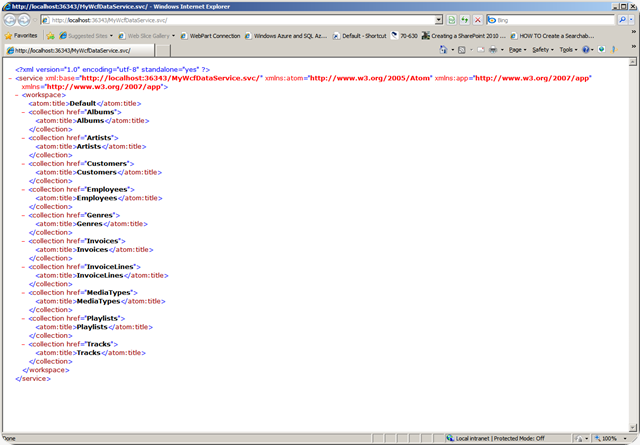Screen dimensions: 640x445
Task: Collapse the Albums collection node
Action: tap(23, 112)
